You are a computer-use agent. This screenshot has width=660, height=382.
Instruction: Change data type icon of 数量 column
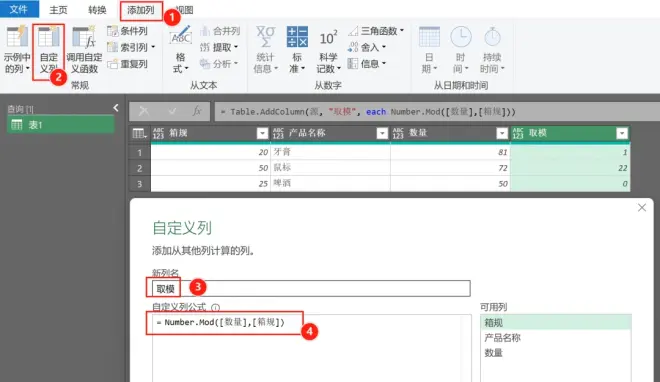tap(398, 133)
